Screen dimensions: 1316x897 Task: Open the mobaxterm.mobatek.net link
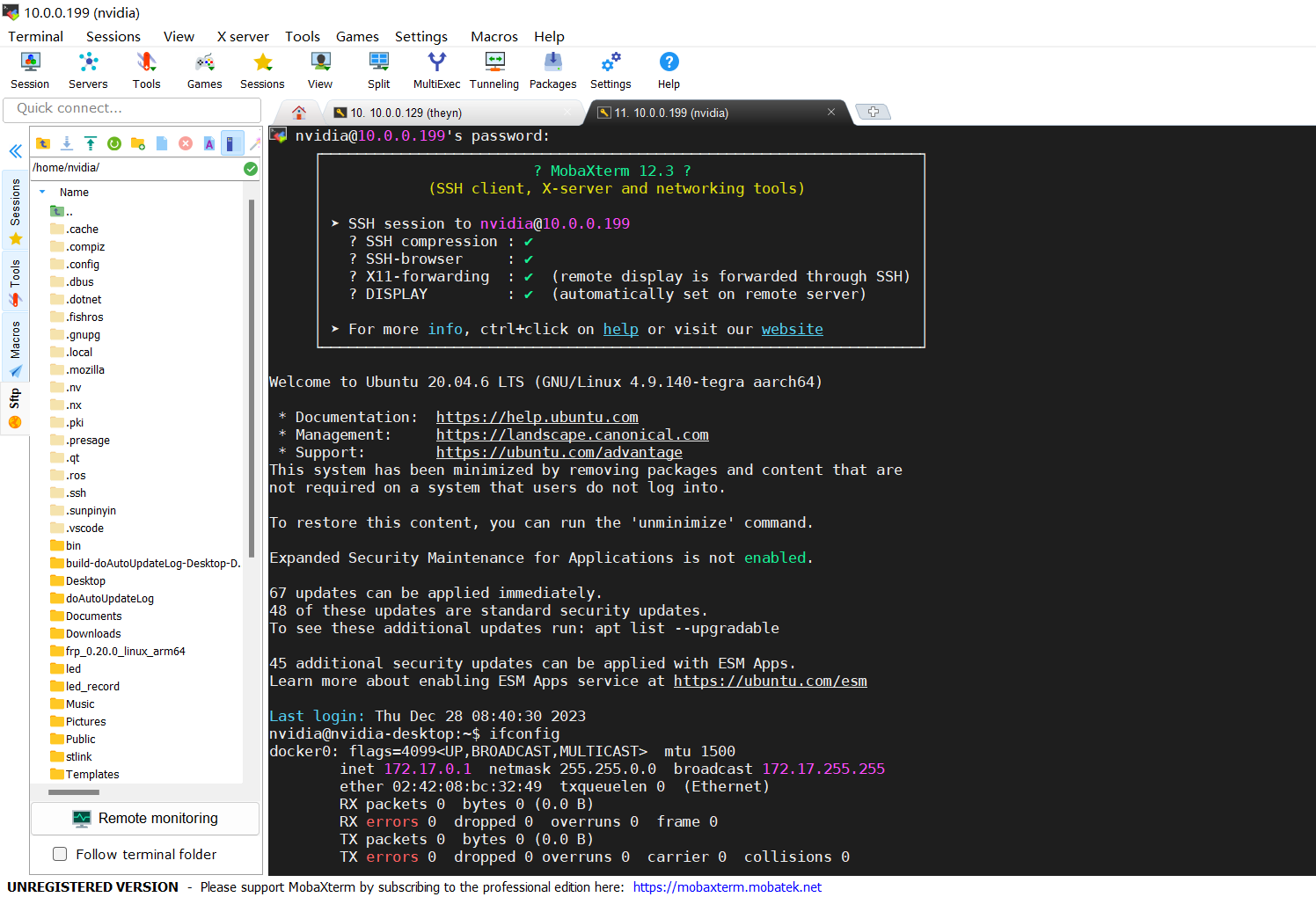(x=727, y=886)
